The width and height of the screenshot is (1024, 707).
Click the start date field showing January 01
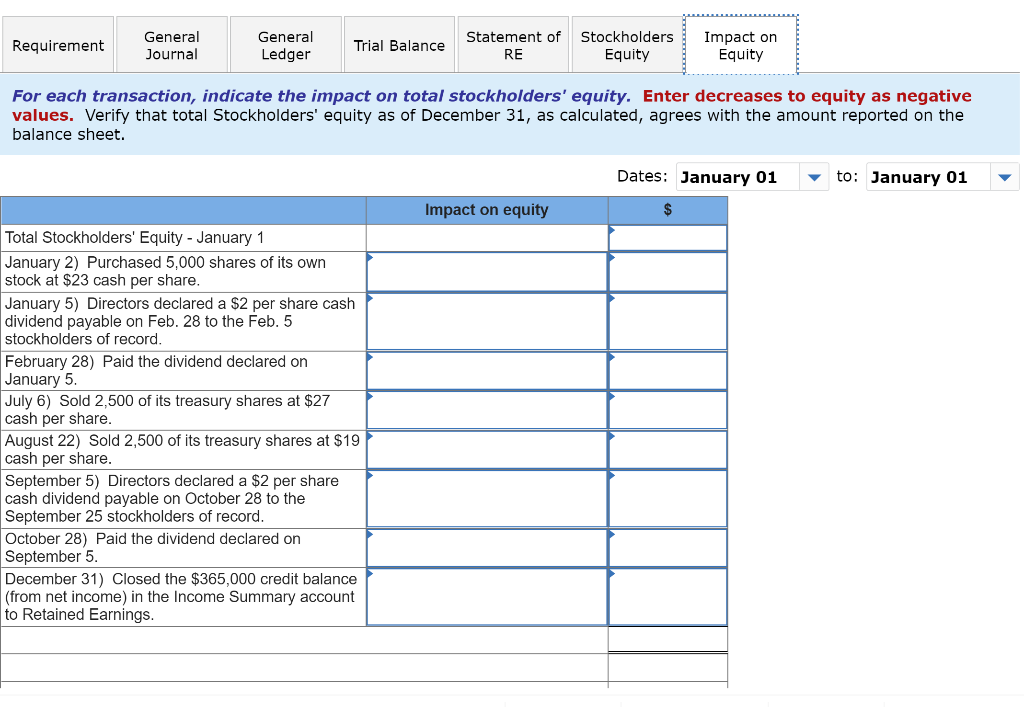738,177
